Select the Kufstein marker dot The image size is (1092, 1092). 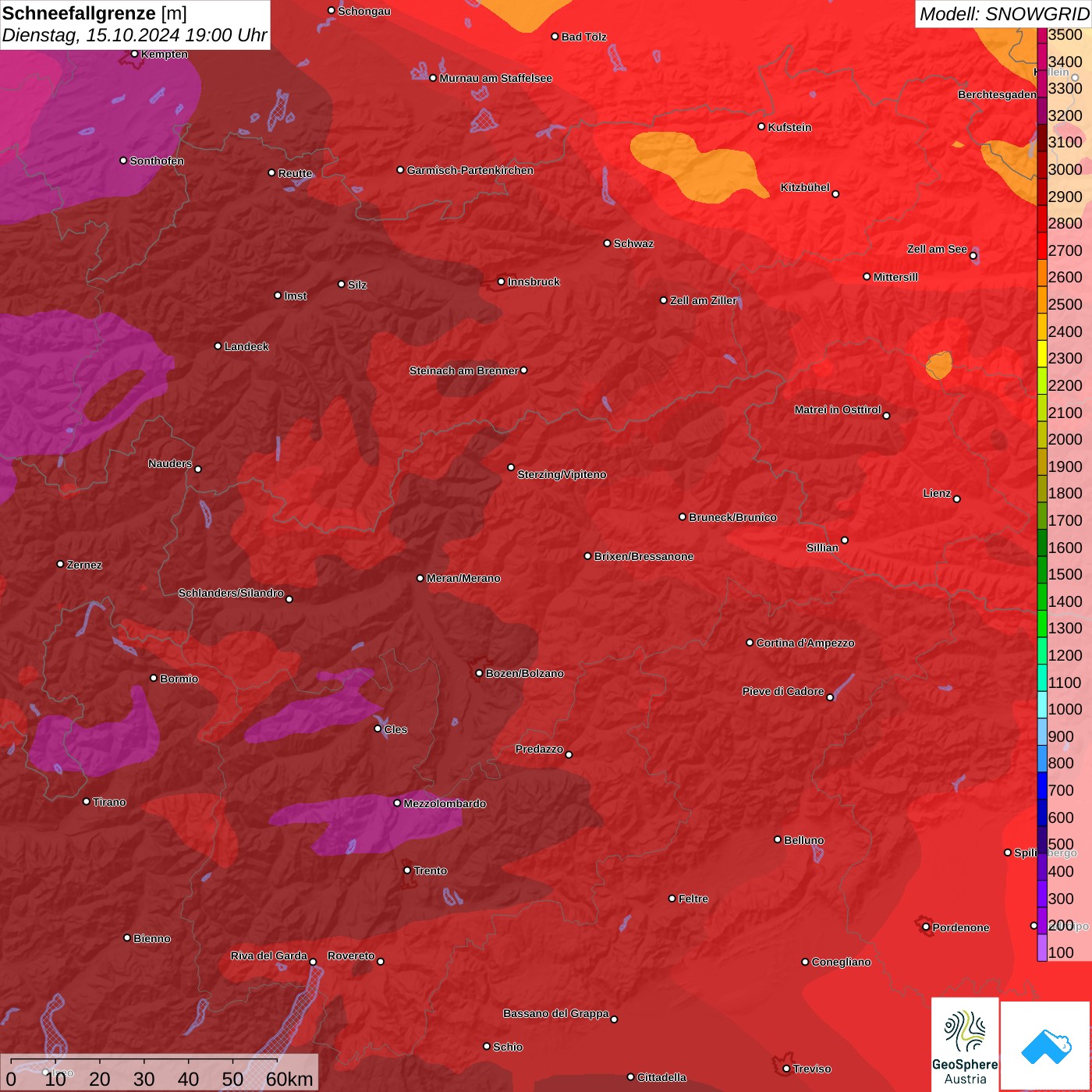[761, 126]
